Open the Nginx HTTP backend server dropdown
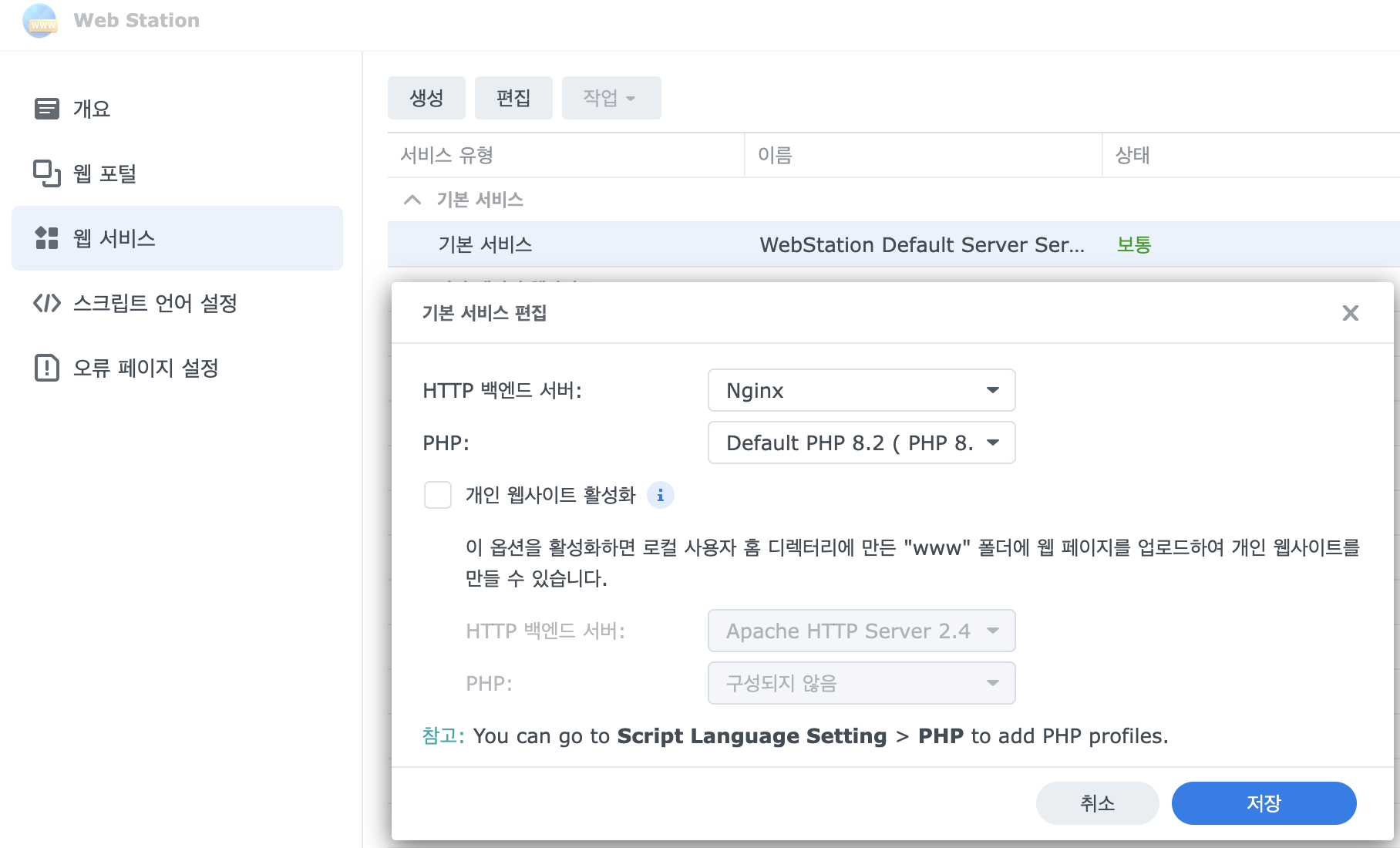 (861, 390)
